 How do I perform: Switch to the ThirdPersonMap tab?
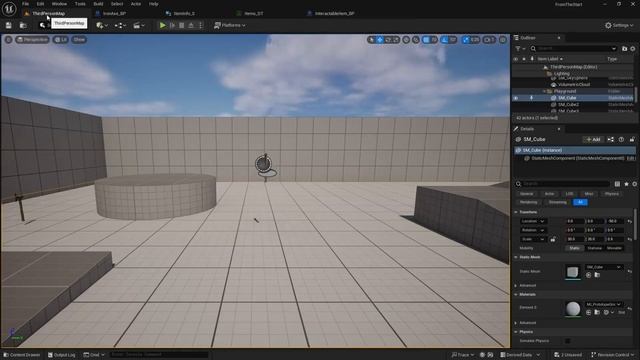coord(49,13)
